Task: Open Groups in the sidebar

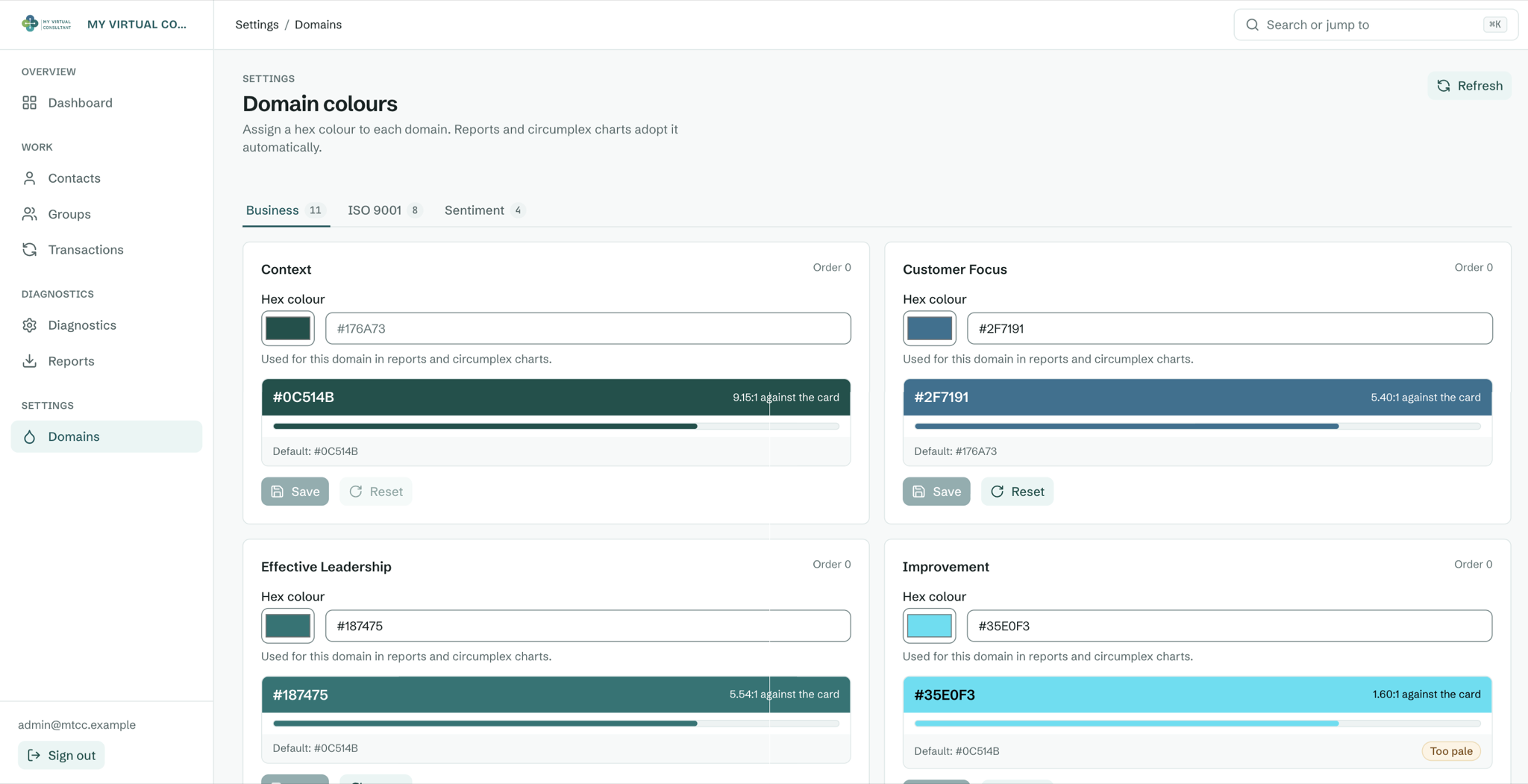Action: click(x=107, y=214)
